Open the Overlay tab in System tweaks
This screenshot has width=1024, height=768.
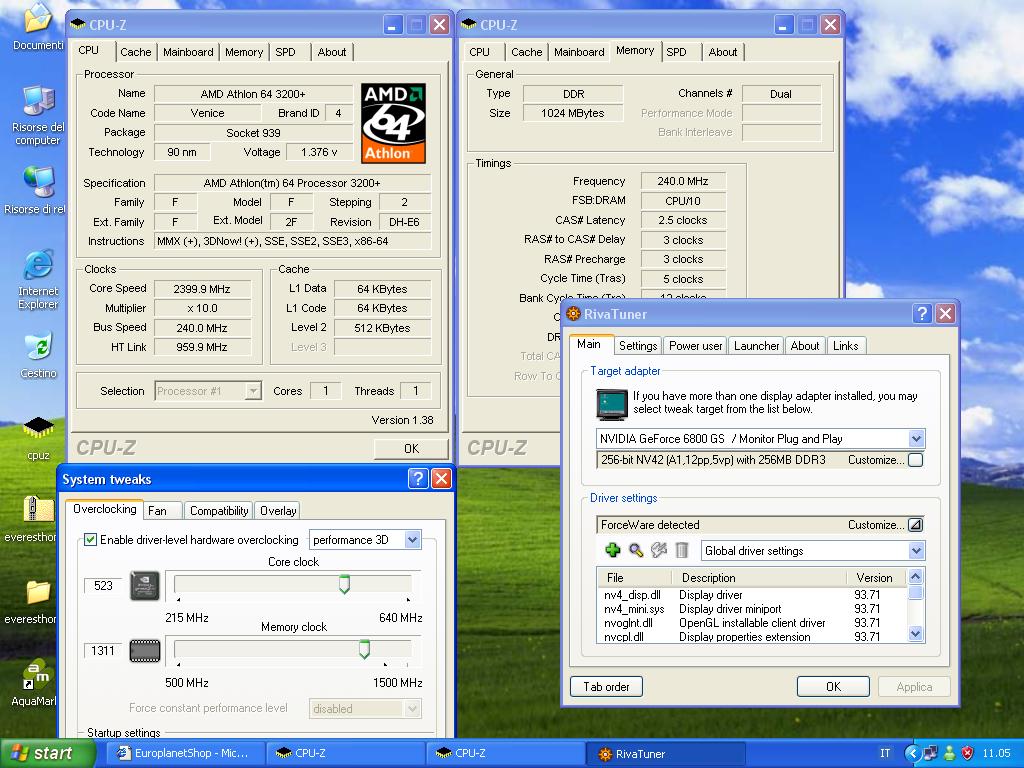click(x=278, y=511)
